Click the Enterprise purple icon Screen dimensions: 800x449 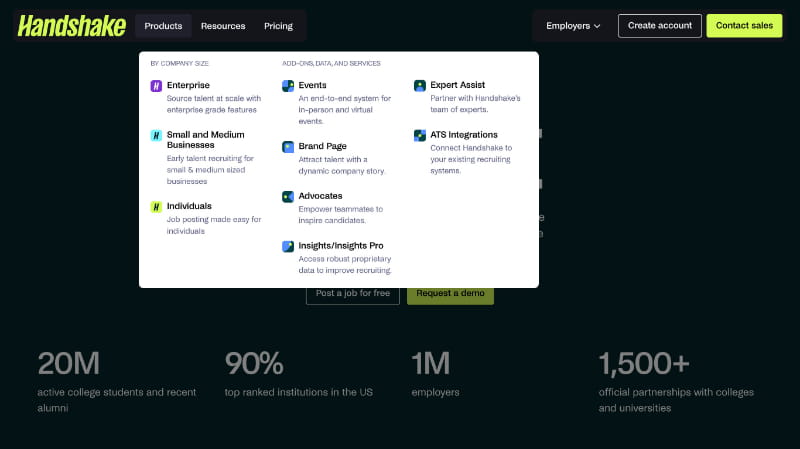click(156, 86)
